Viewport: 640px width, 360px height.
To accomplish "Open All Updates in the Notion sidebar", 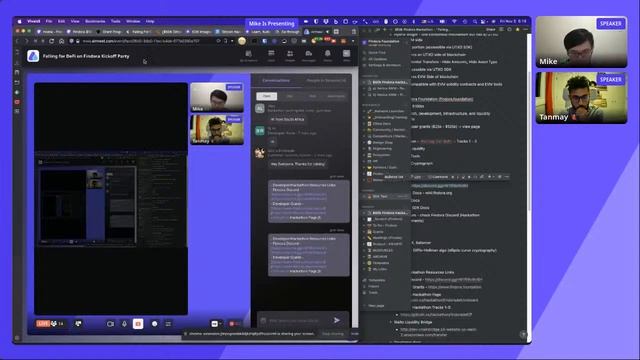I will (378, 59).
